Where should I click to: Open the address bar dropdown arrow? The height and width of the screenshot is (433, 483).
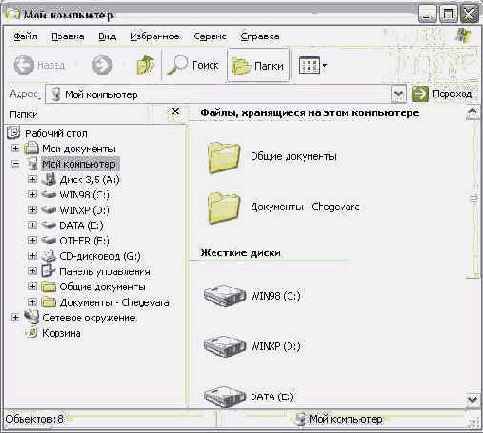point(398,94)
